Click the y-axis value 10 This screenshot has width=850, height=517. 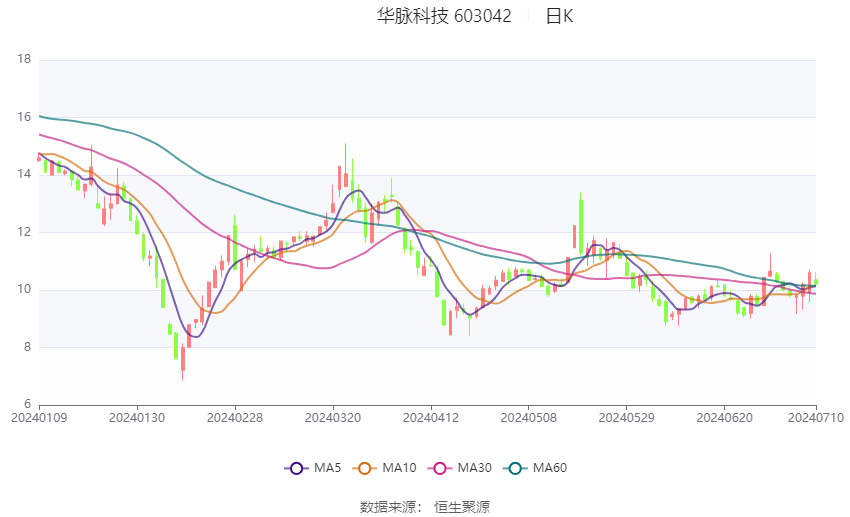click(24, 289)
